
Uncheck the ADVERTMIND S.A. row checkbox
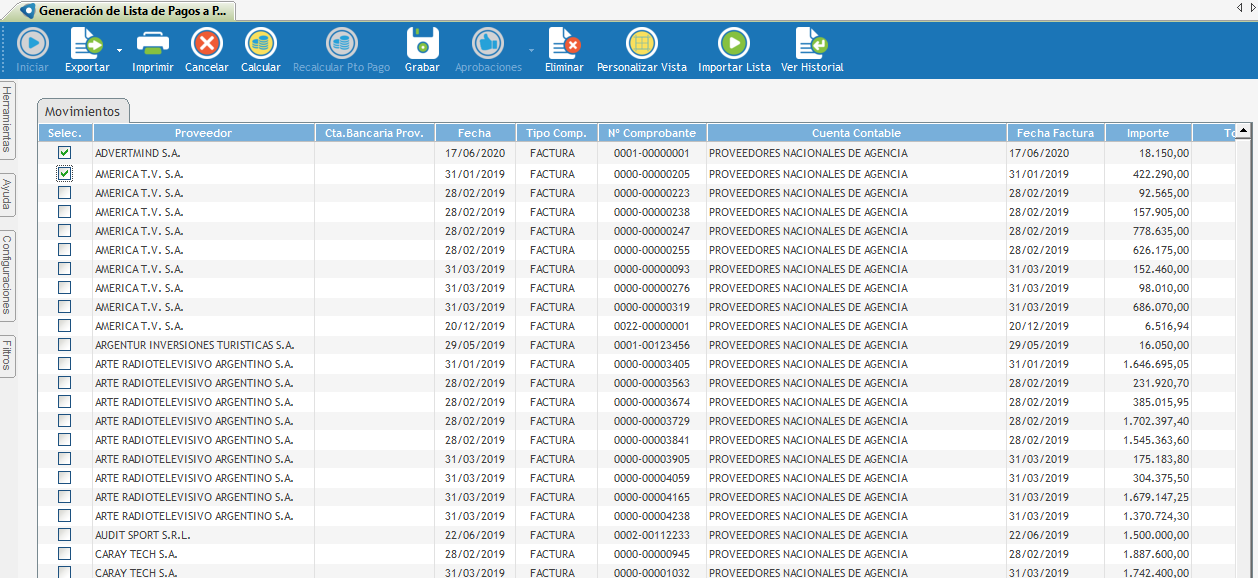65,153
